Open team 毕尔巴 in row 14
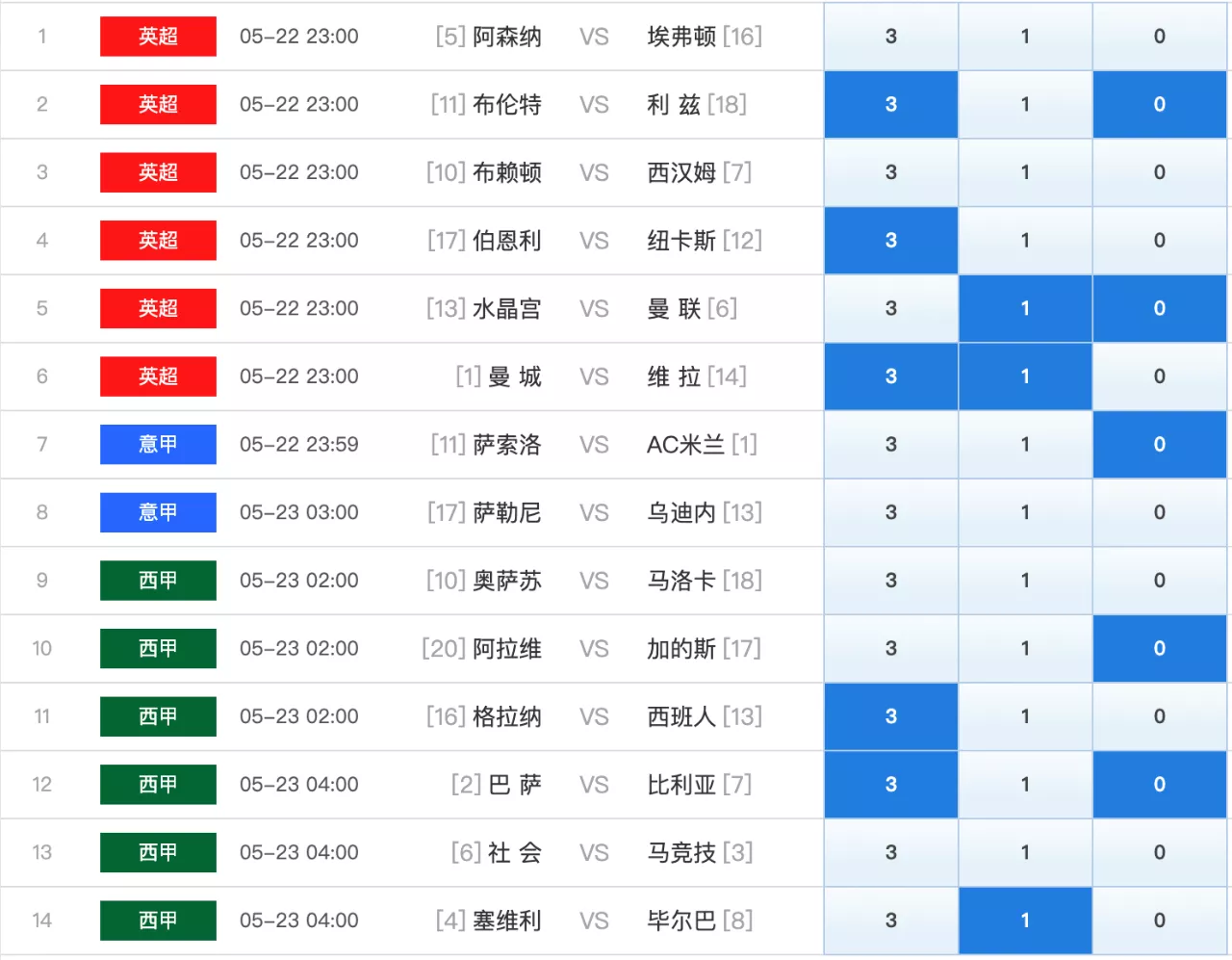 point(681,921)
